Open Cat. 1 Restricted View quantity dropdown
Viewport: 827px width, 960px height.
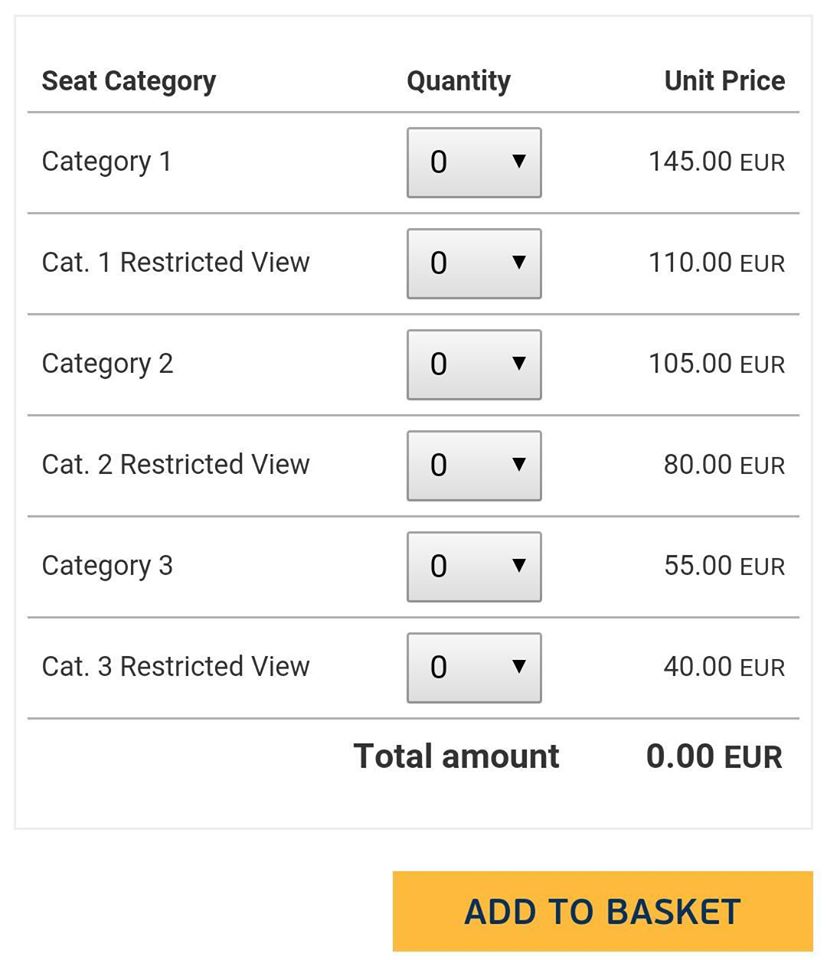click(x=473, y=263)
